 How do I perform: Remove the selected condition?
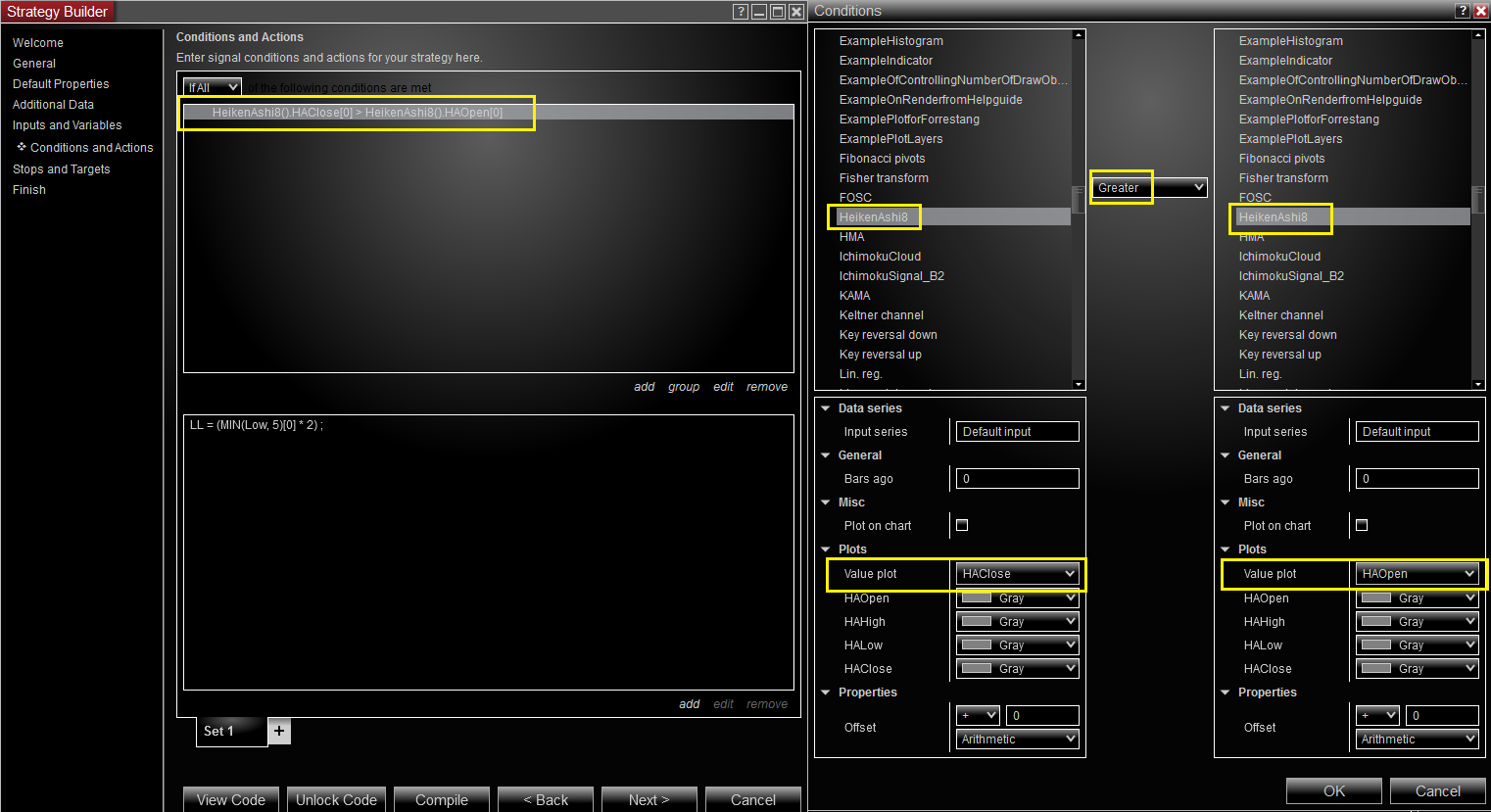(767, 387)
